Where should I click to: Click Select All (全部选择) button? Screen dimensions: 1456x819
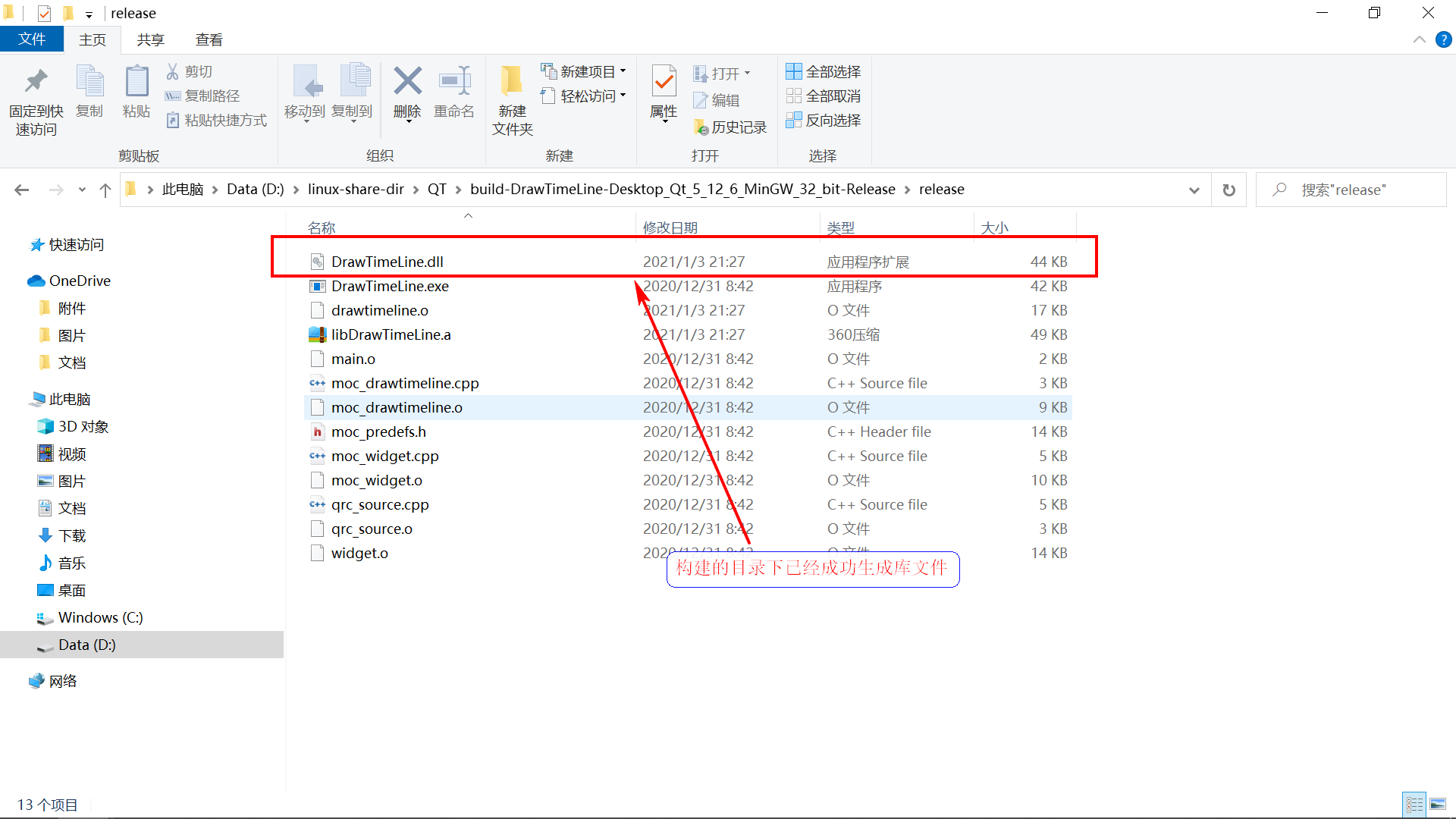click(824, 71)
